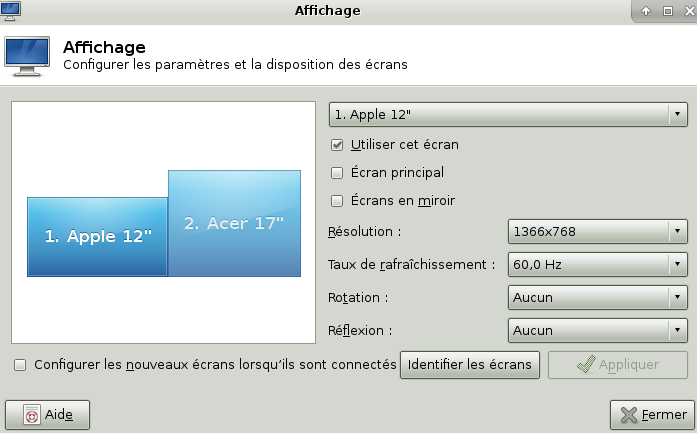
Task: Roll up window with the up-arrow icon
Action: (x=646, y=10)
